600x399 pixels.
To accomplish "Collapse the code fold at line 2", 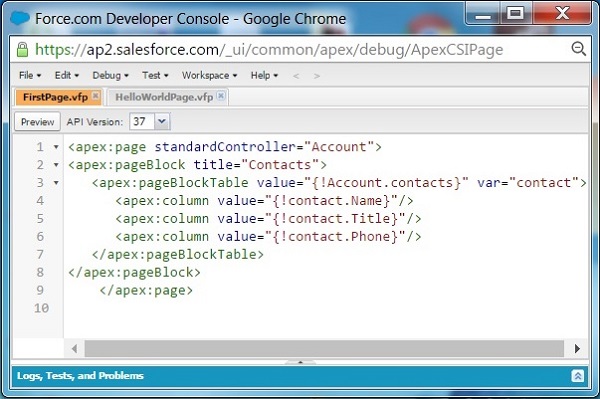I will pos(56,165).
